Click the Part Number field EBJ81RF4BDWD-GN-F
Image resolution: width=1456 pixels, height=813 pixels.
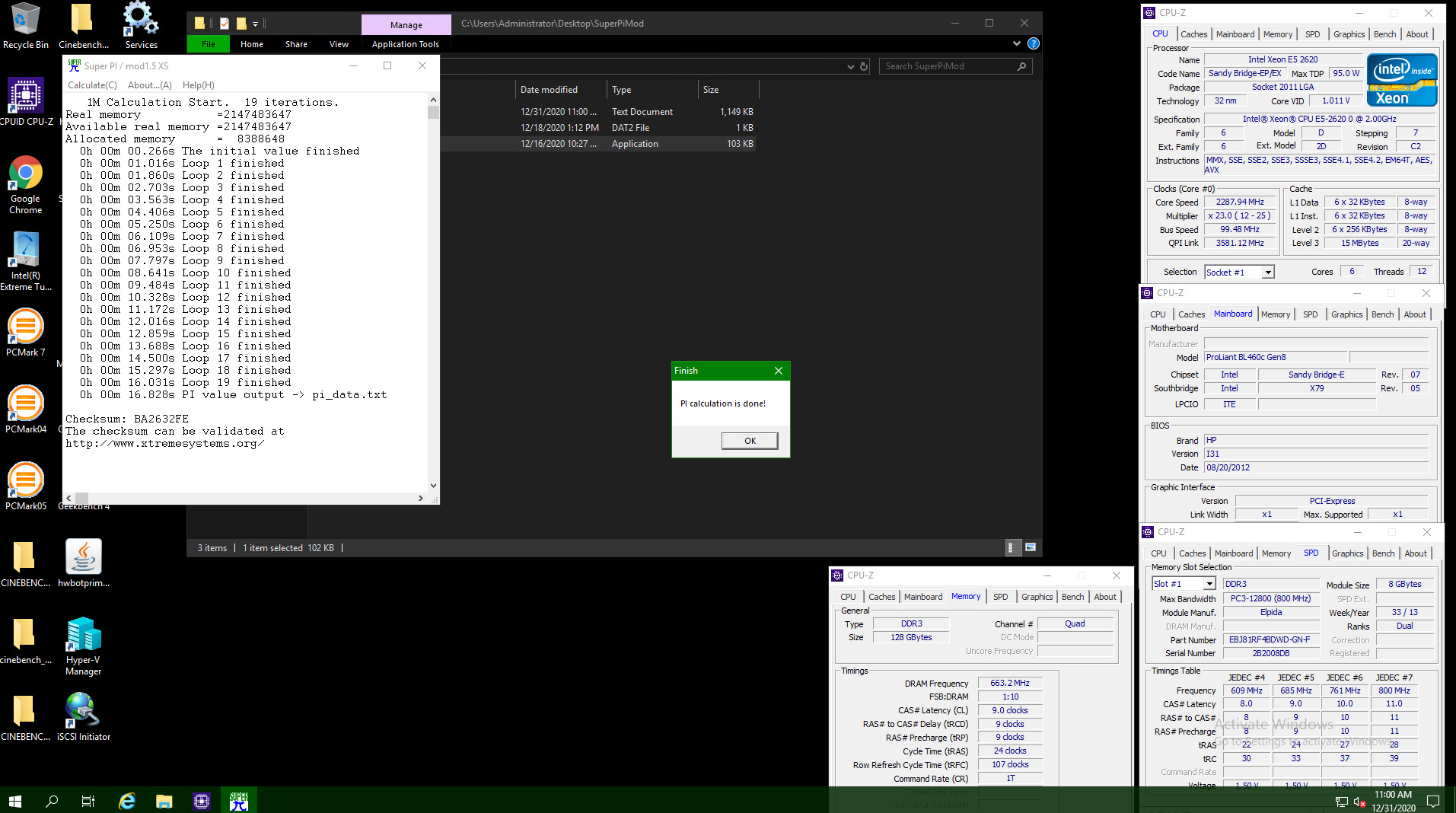click(1271, 640)
